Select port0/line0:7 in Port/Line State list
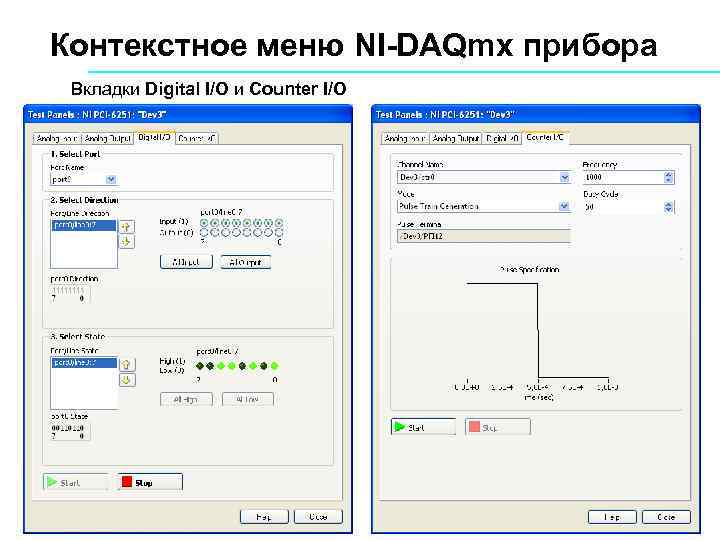 (84, 363)
